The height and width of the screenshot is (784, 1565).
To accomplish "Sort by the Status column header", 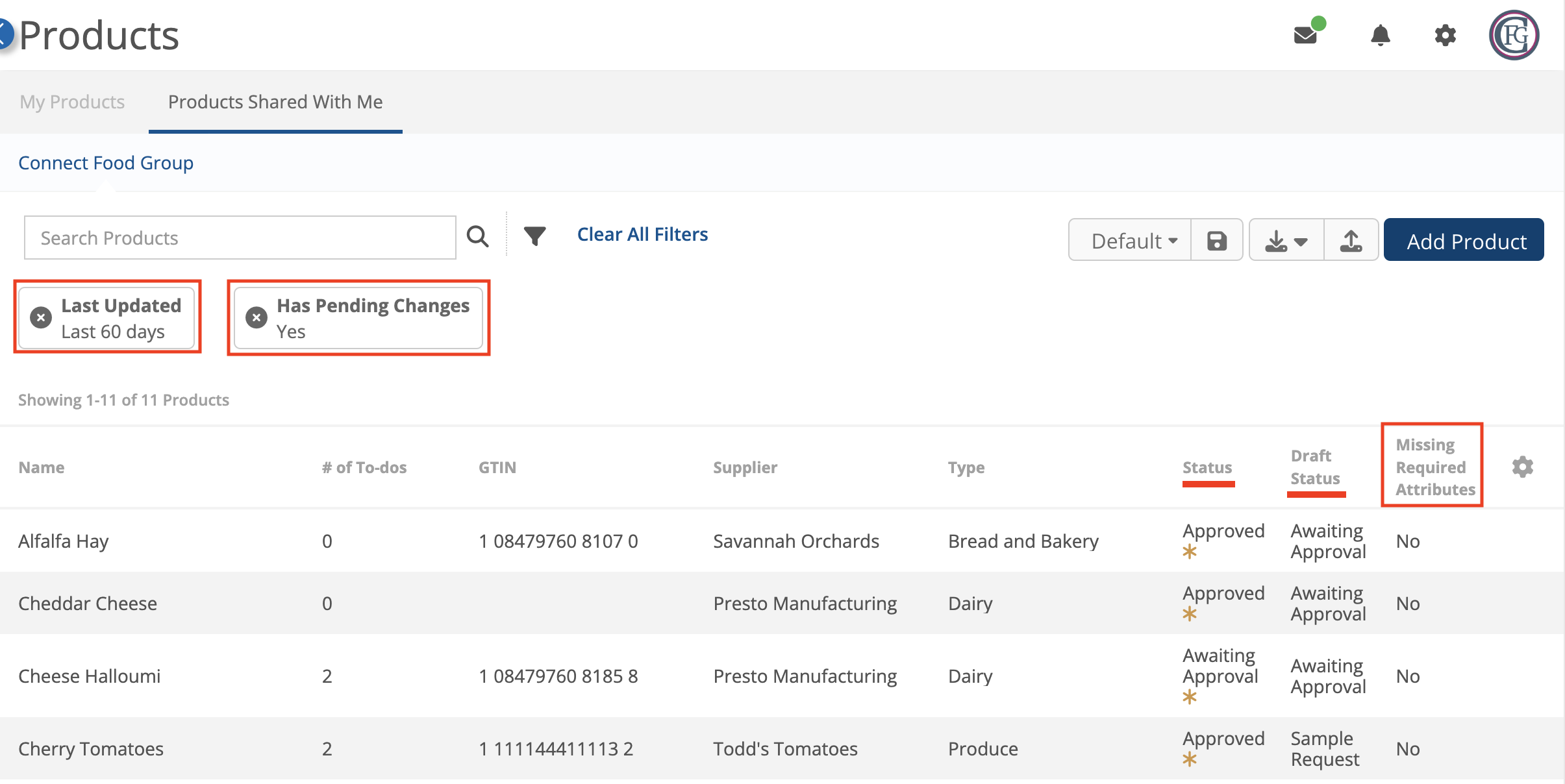I will [x=1207, y=467].
